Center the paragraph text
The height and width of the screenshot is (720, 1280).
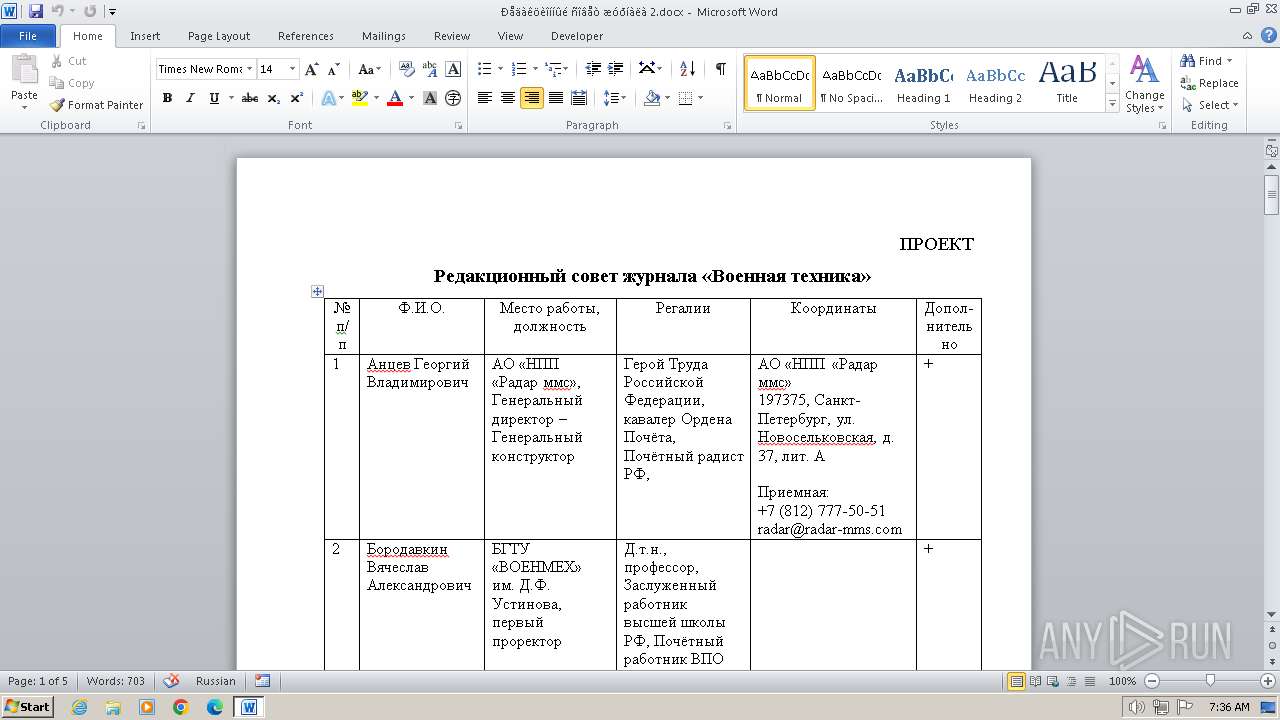pos(508,98)
